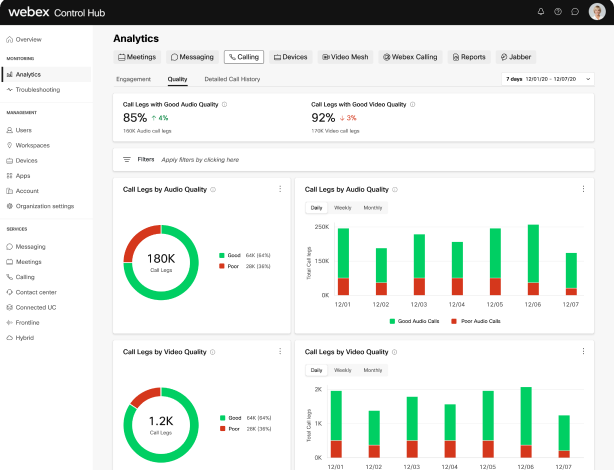Viewport: 614px width, 470px height.
Task: Select Daily on the video quality chart
Action: (316, 371)
